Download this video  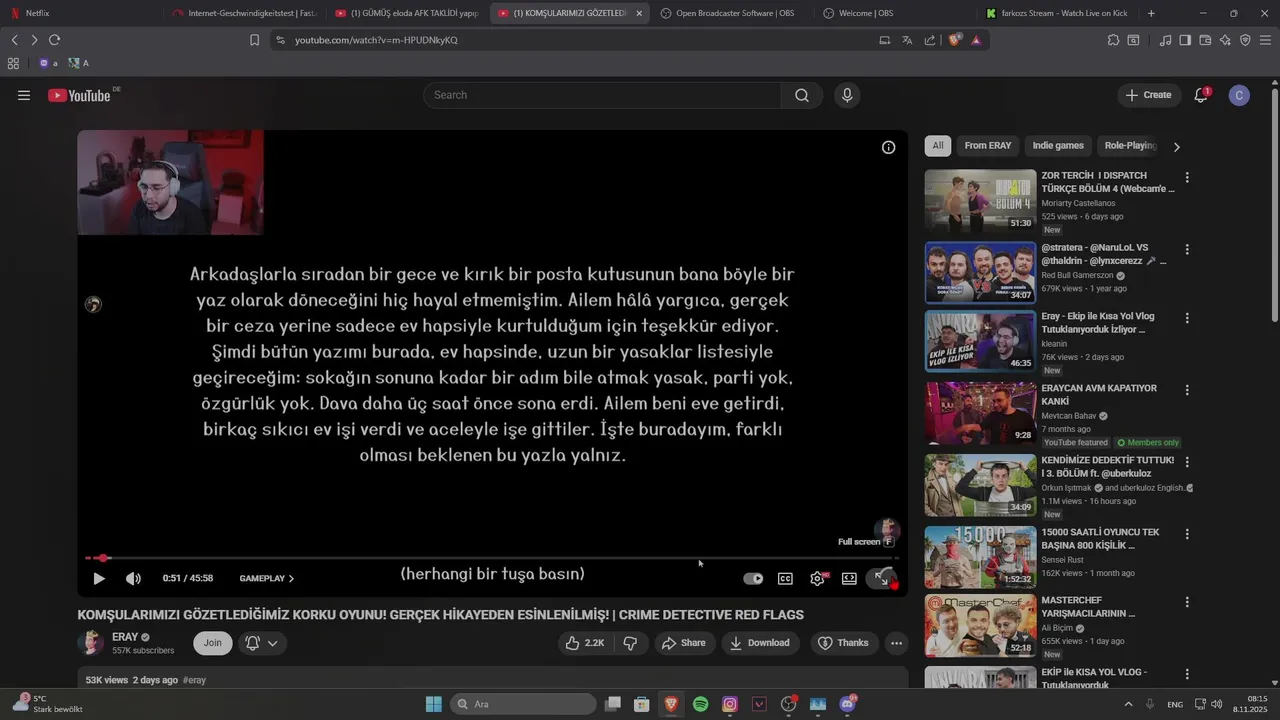[759, 643]
